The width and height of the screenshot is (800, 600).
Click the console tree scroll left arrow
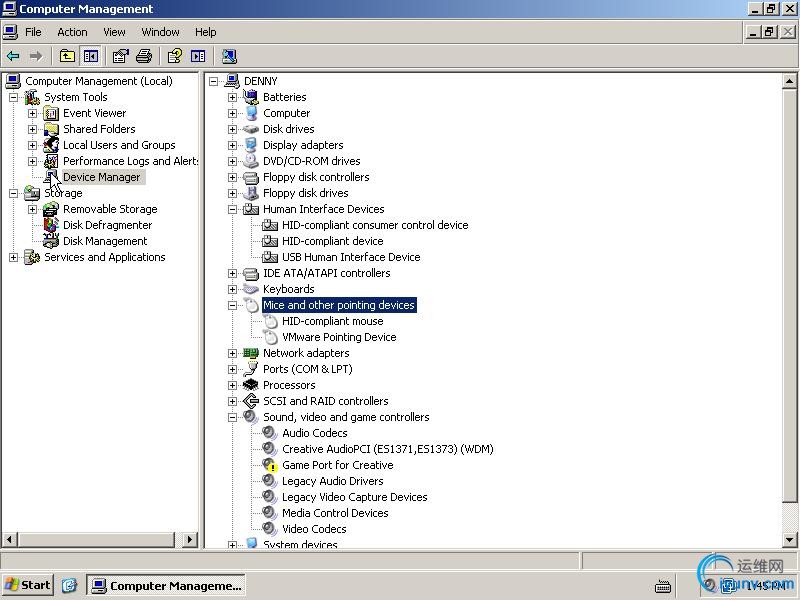point(10,539)
